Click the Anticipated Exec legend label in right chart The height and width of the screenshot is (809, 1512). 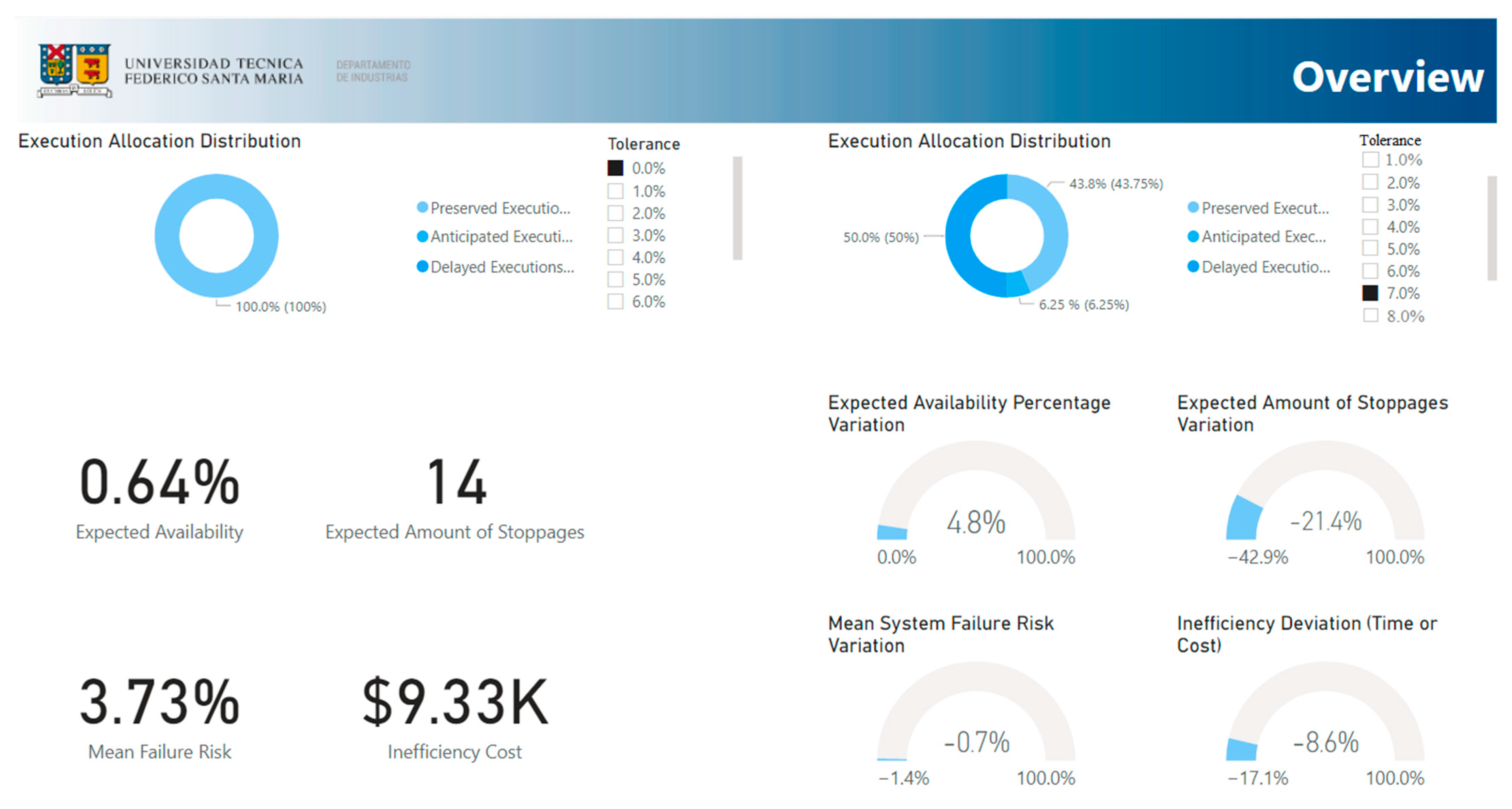[x=1263, y=236]
